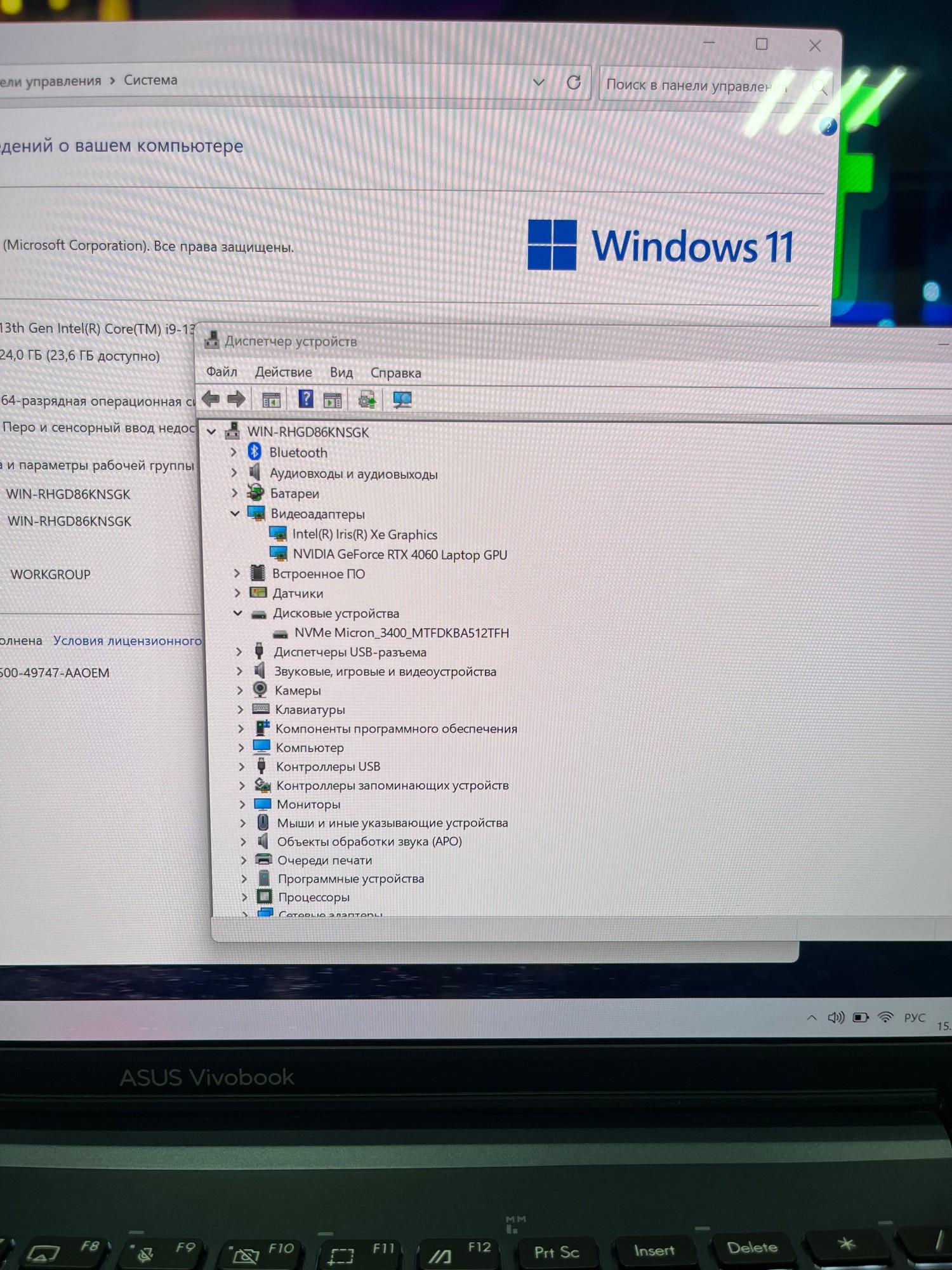Select NVIDIA GeForce RTX 4060 Laptop GPU
Screen dimensions: 952x1270
pos(399,554)
